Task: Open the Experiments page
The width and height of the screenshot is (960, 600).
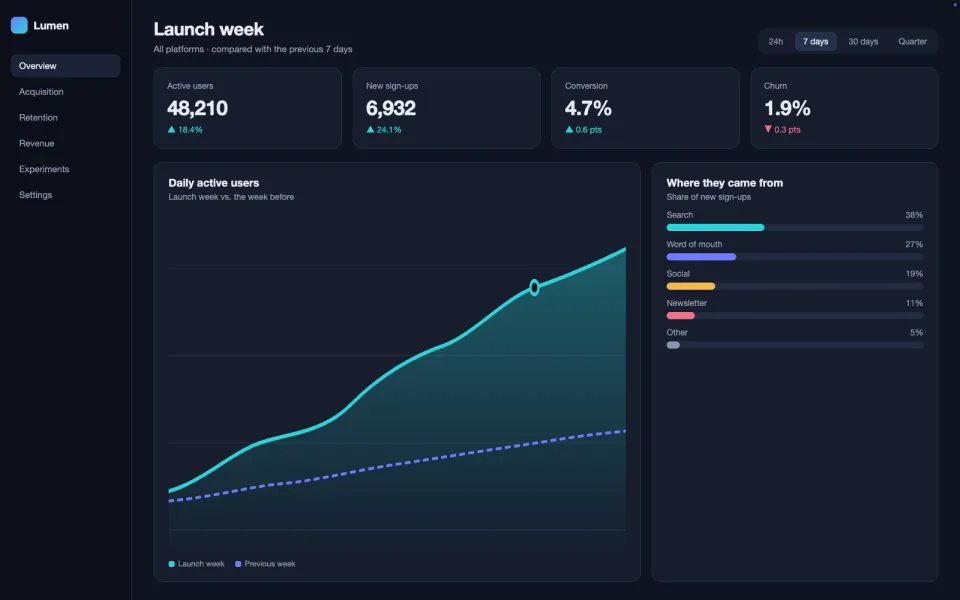Action: [x=66, y=168]
